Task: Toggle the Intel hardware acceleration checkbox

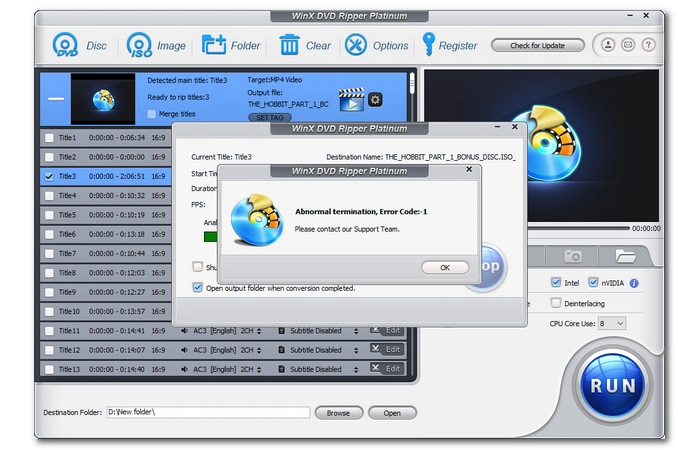Action: 556,283
